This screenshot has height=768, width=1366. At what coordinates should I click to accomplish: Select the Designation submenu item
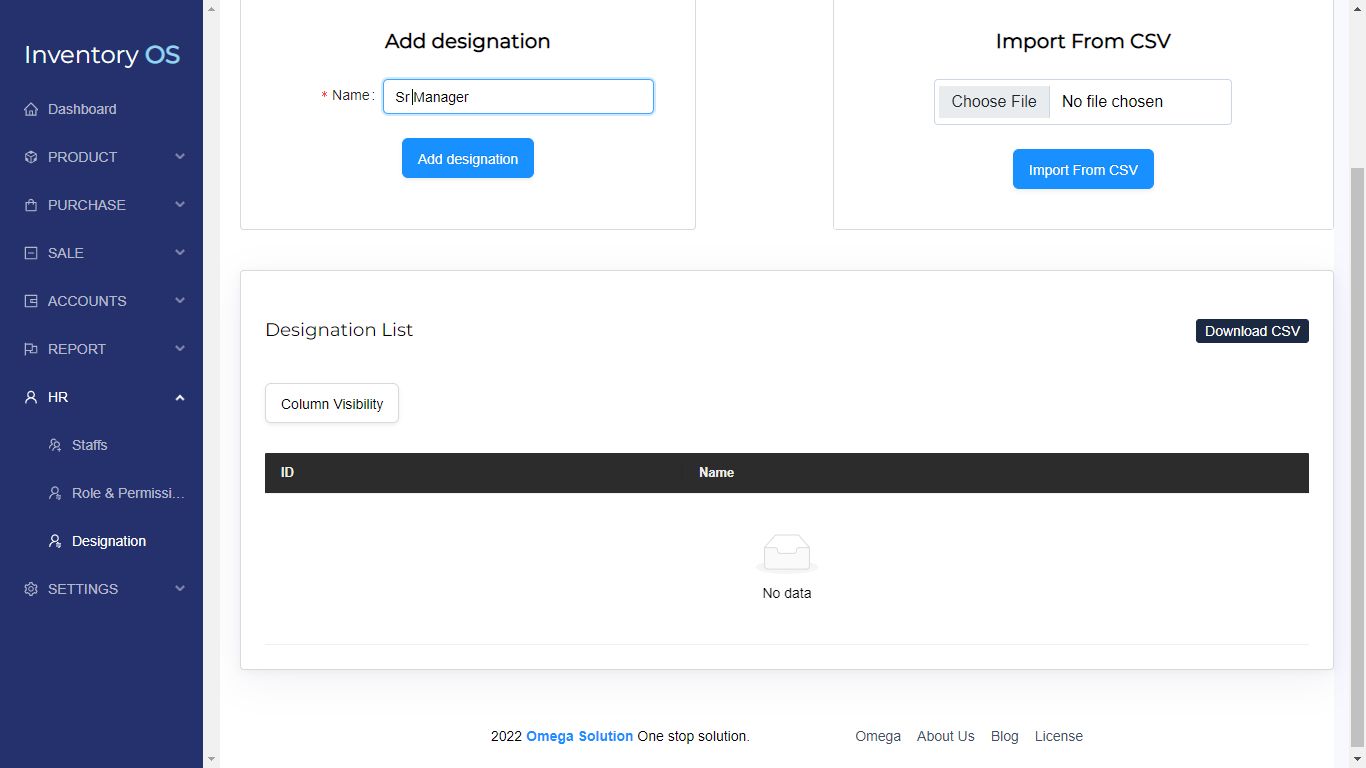109,541
